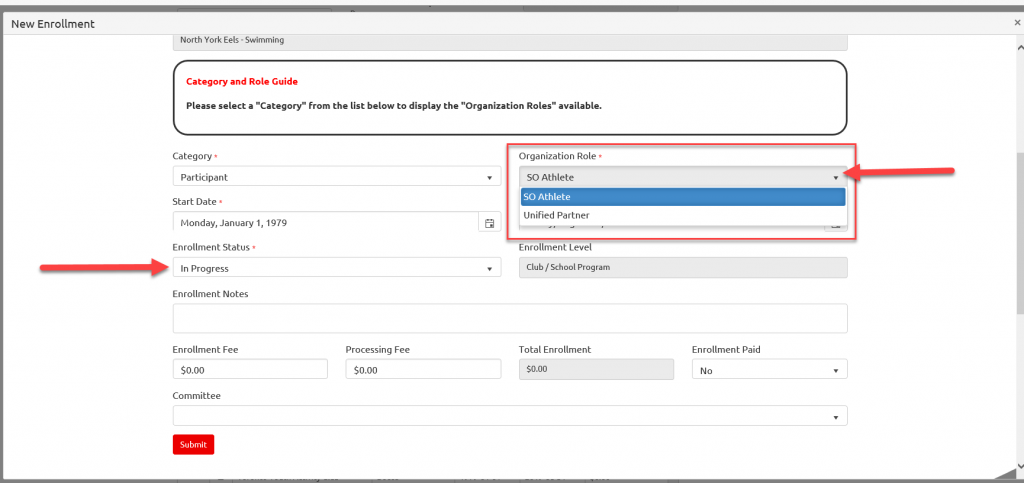1024x483 pixels.
Task: Open the Start Date calendar picker icon
Action: tap(490, 223)
